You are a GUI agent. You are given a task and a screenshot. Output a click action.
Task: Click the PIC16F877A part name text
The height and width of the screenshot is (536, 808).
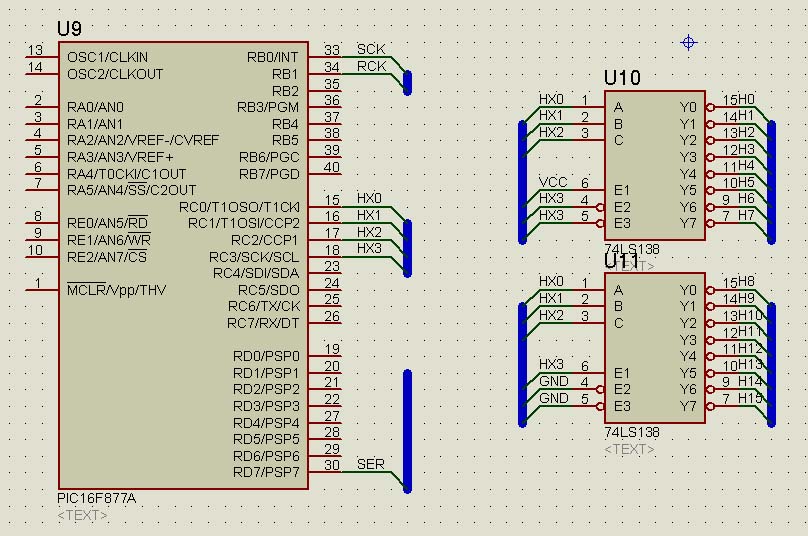[96, 498]
